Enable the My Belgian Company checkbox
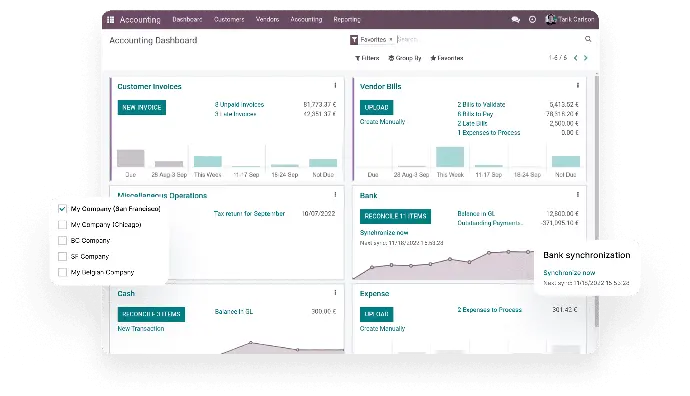Screen dimensions: 690x396 pos(62,272)
